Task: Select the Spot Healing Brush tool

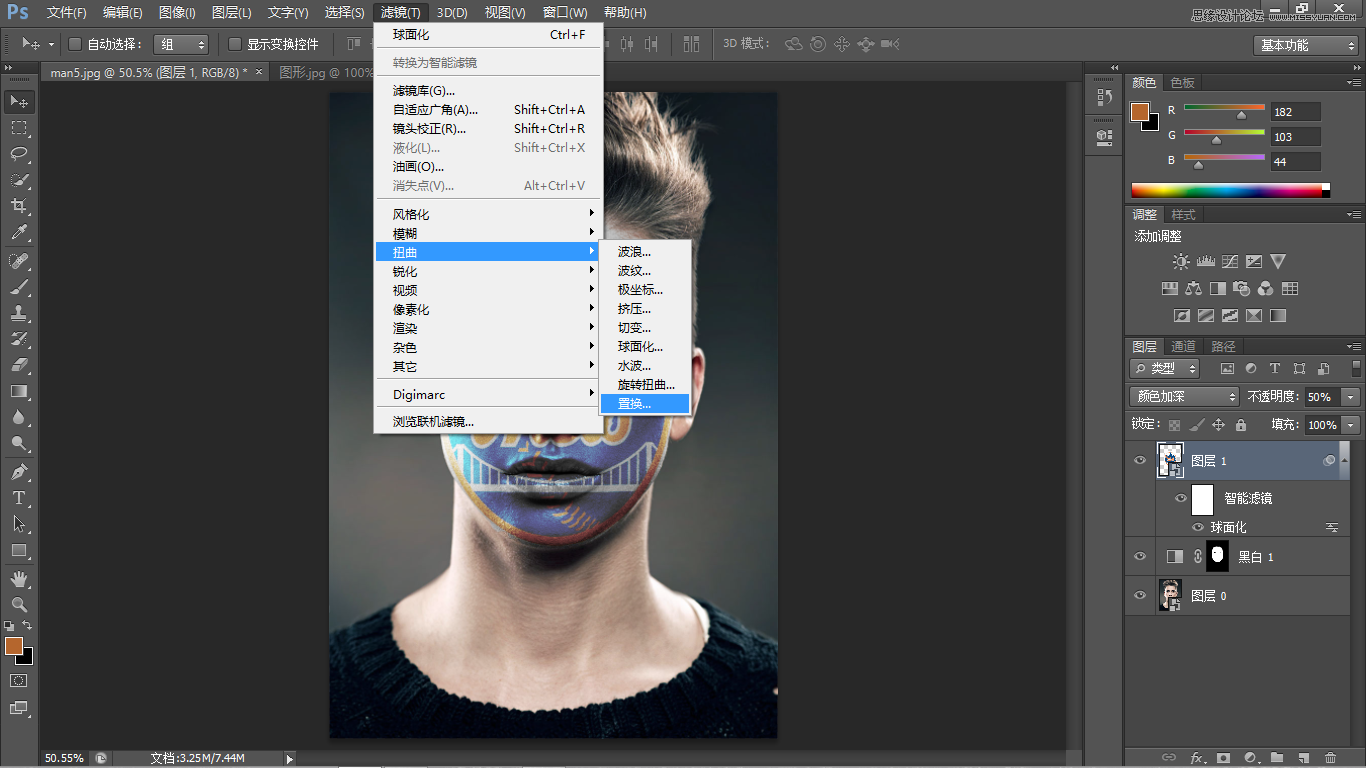Action: coord(19,261)
